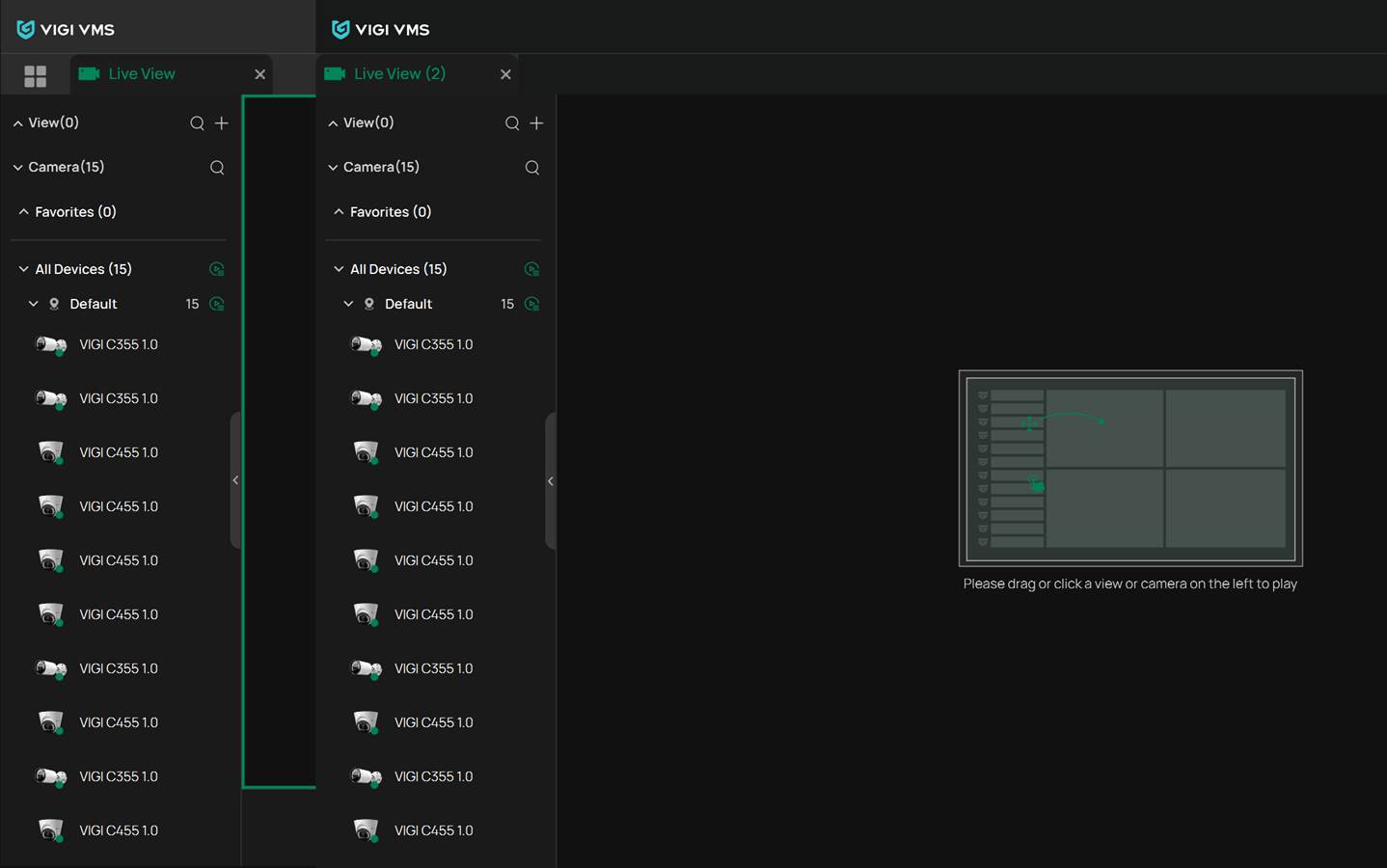The image size is (1387, 868).
Task: Play all devices in Live View window
Action: coord(217,269)
